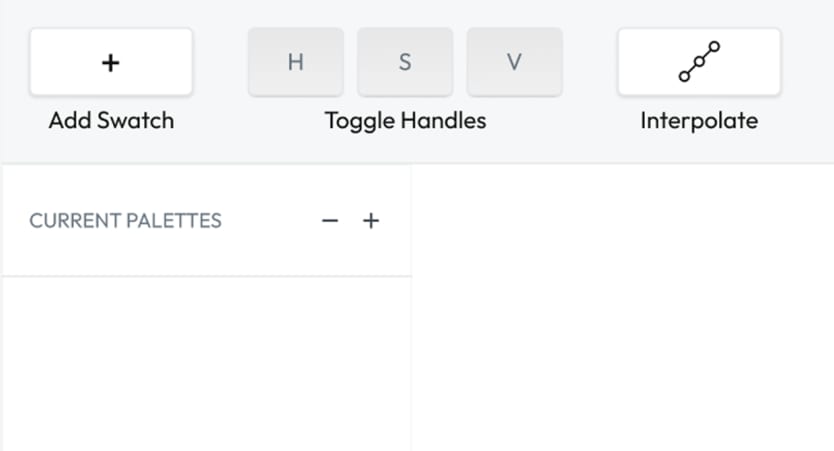This screenshot has width=834, height=451.
Task: Click the empty palette list area
Action: pos(206,364)
